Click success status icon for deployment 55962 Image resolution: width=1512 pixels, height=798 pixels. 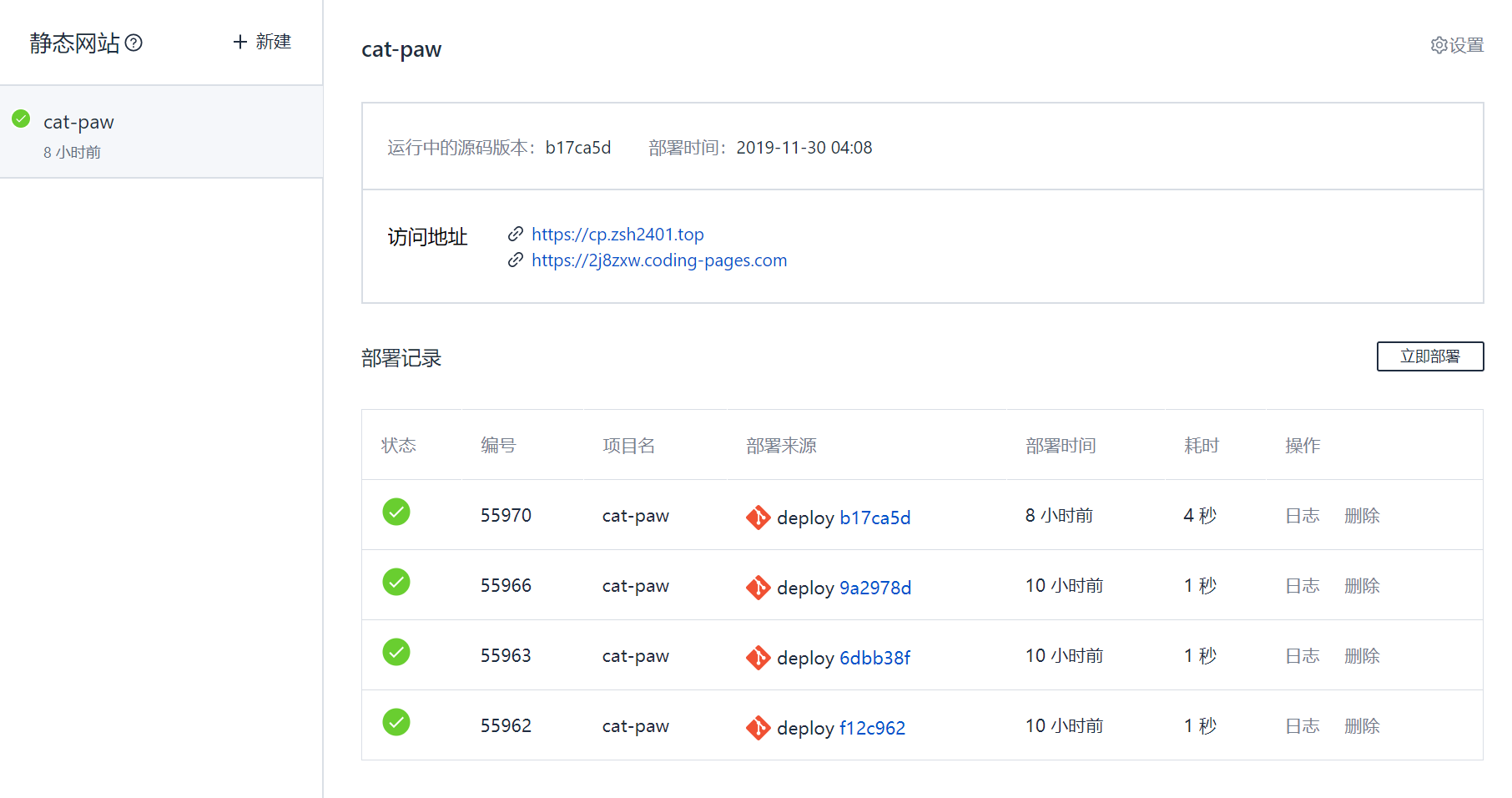[396, 722]
